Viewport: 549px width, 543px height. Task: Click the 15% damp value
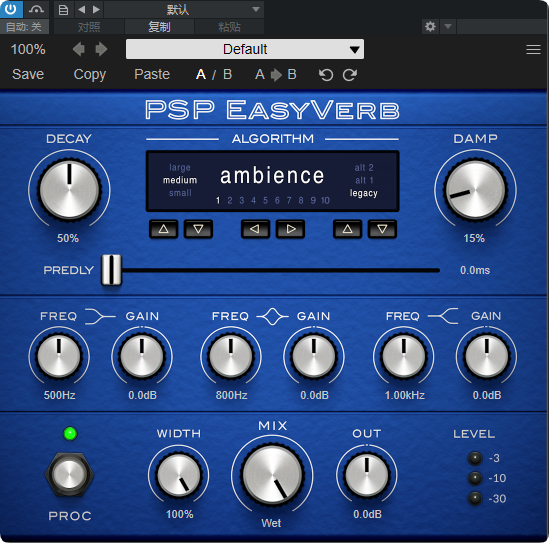click(x=474, y=238)
